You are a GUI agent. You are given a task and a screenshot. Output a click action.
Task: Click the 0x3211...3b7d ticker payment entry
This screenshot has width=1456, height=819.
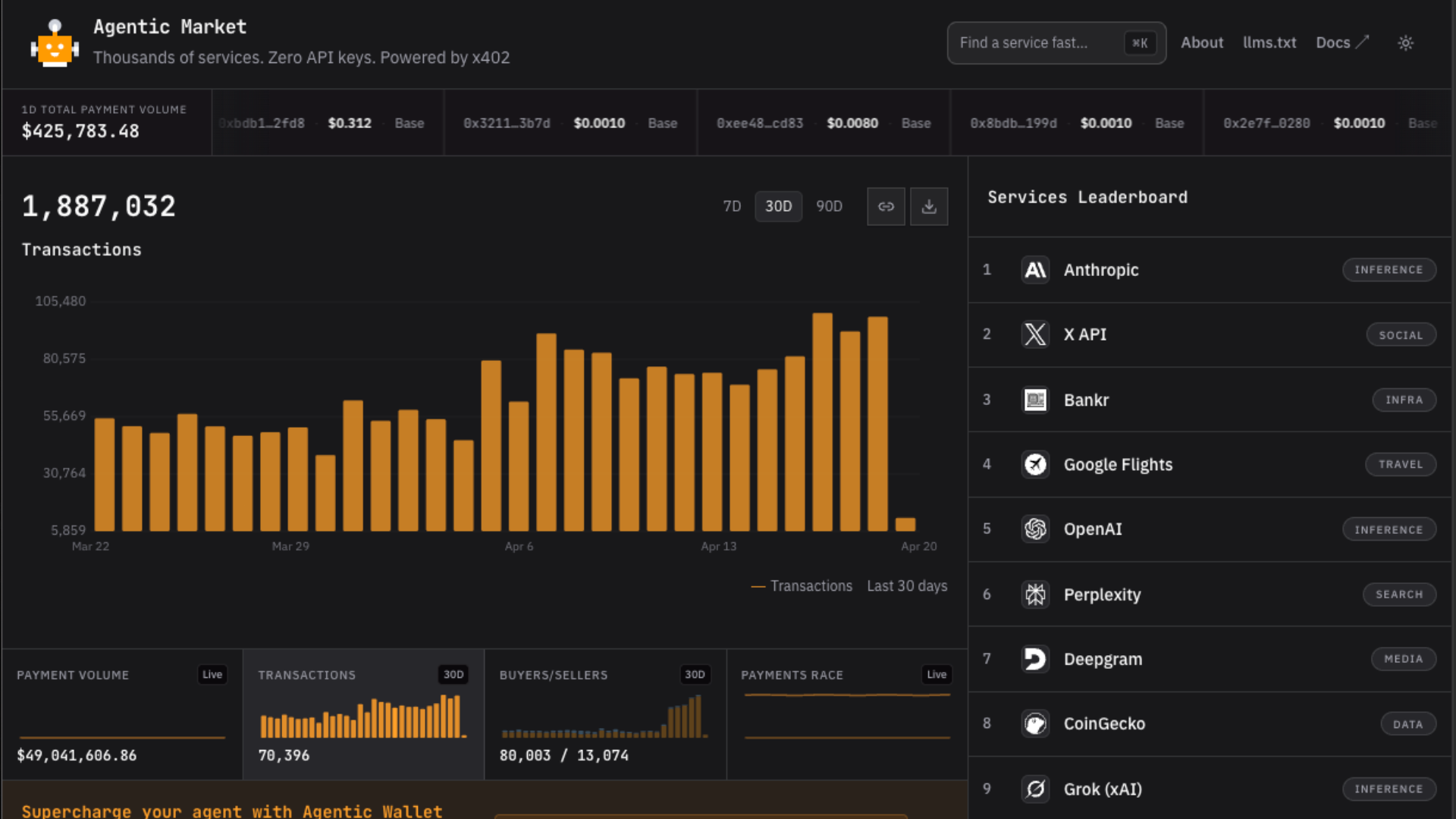pos(570,123)
